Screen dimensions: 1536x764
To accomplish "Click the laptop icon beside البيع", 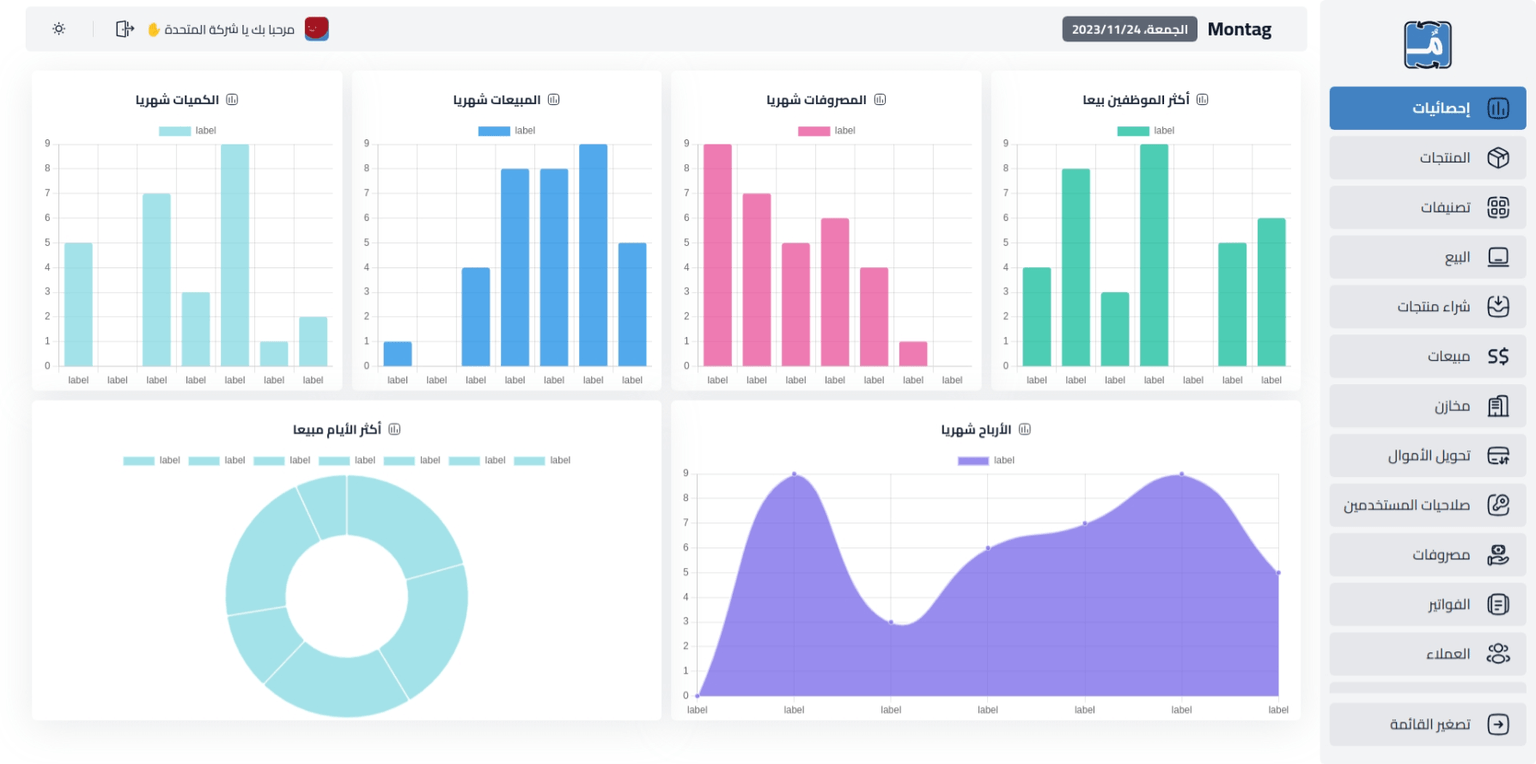I will pyautogui.click(x=1498, y=257).
